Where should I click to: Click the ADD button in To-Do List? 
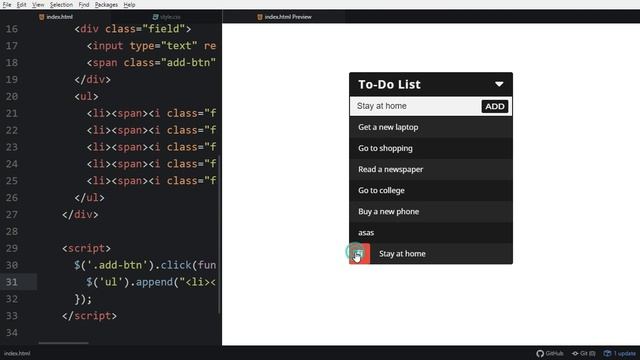coord(495,106)
